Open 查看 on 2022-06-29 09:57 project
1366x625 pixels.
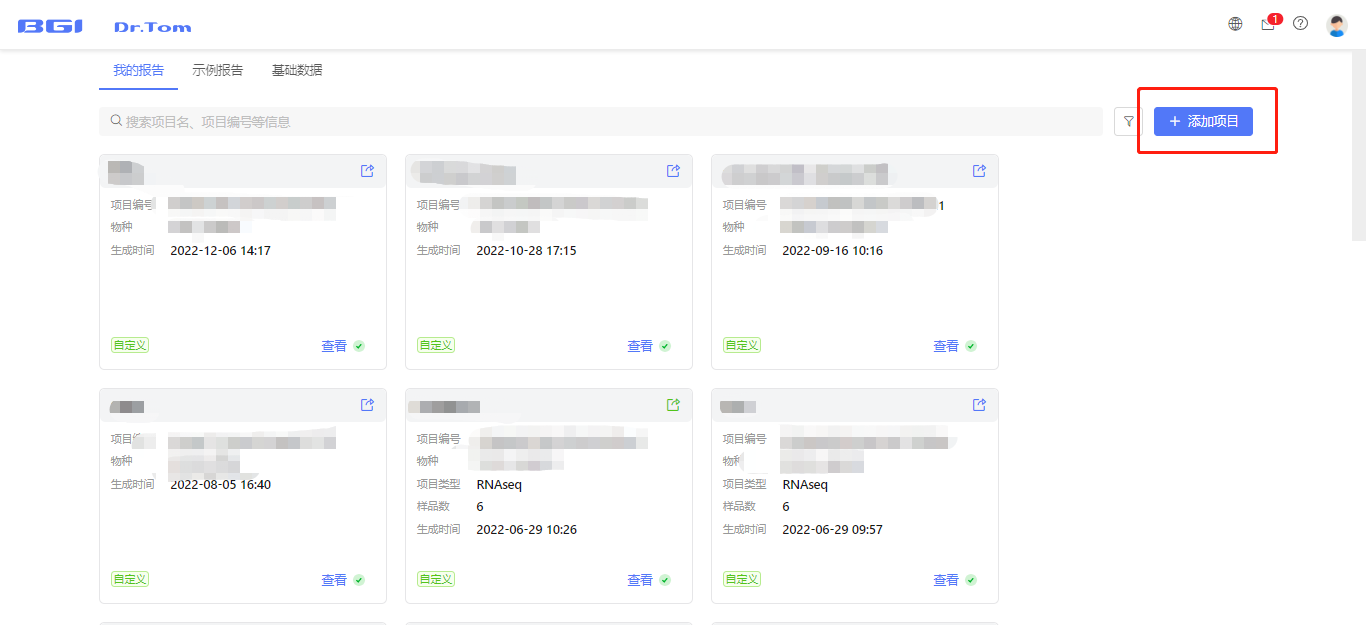tap(946, 580)
